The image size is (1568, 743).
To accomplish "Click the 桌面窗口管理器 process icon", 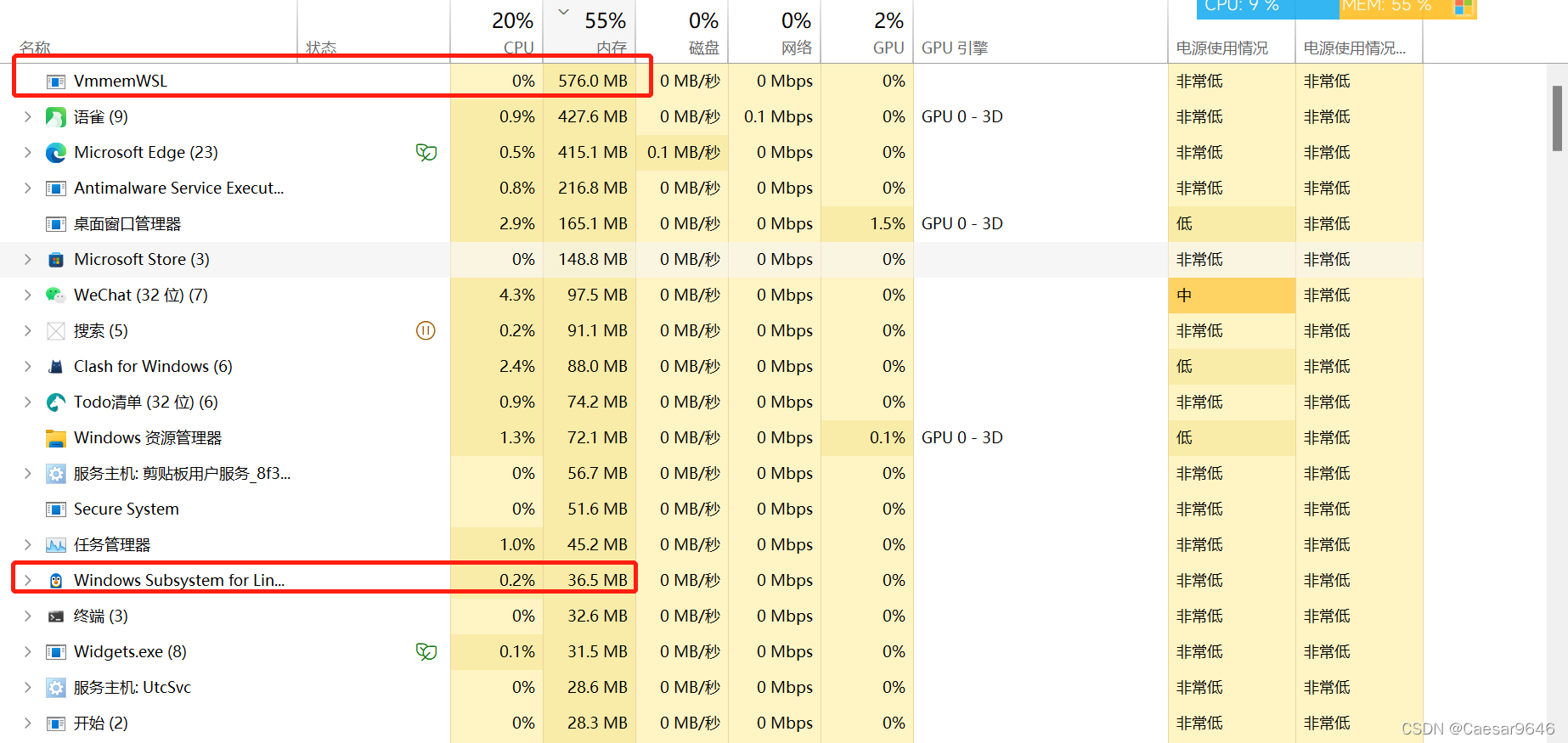I will (x=56, y=224).
